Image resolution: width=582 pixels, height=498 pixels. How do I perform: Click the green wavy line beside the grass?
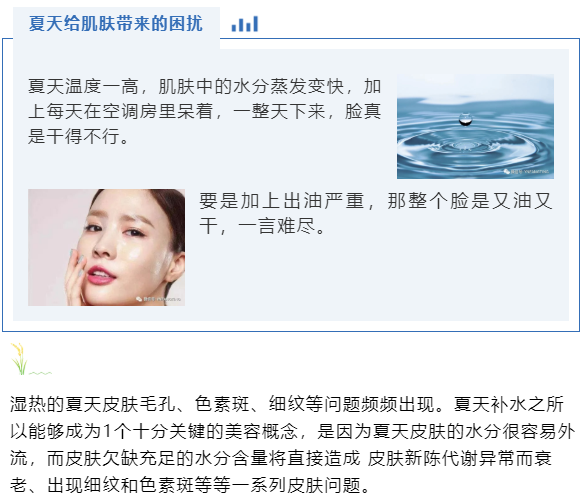(40, 373)
